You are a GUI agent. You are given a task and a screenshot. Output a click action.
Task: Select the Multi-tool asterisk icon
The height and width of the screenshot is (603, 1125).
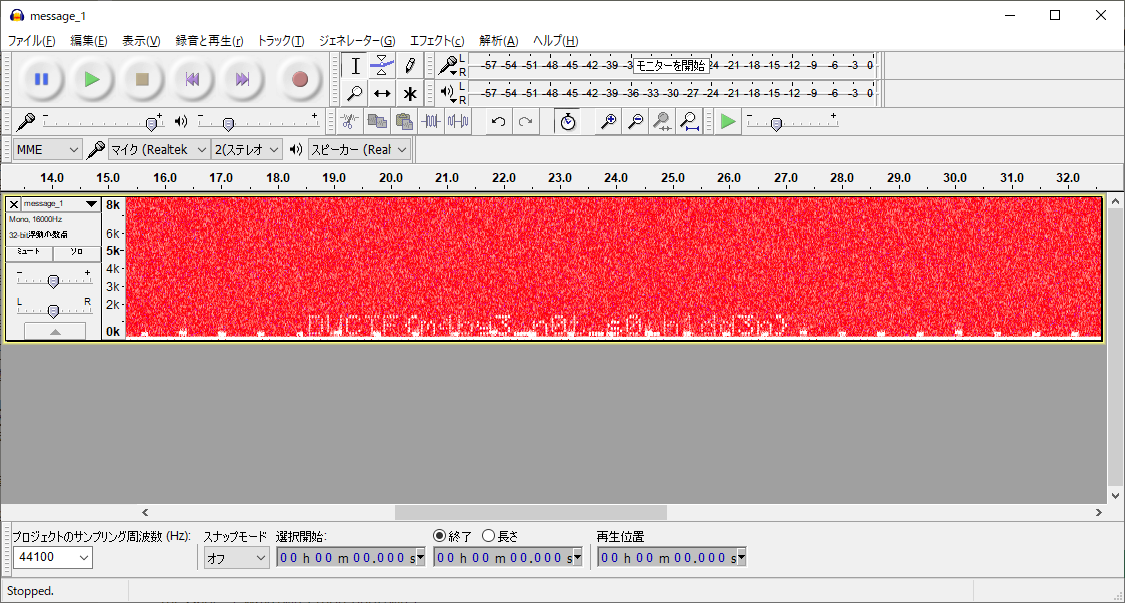(x=410, y=93)
